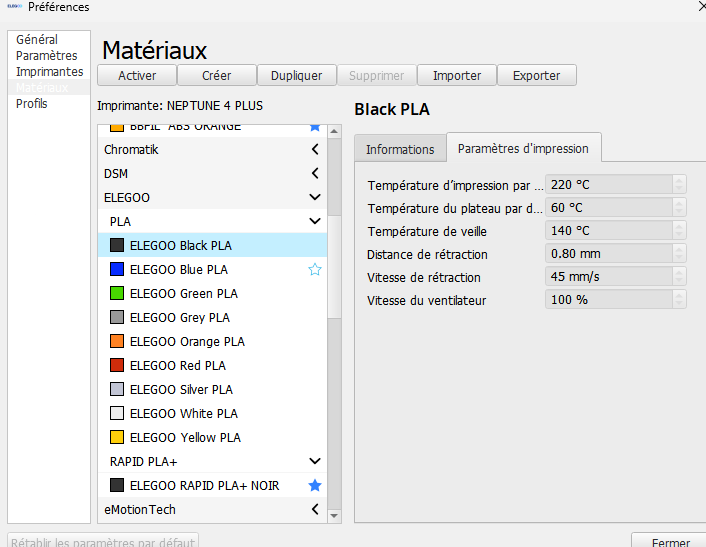Switch to the Informations tab

[400, 149]
